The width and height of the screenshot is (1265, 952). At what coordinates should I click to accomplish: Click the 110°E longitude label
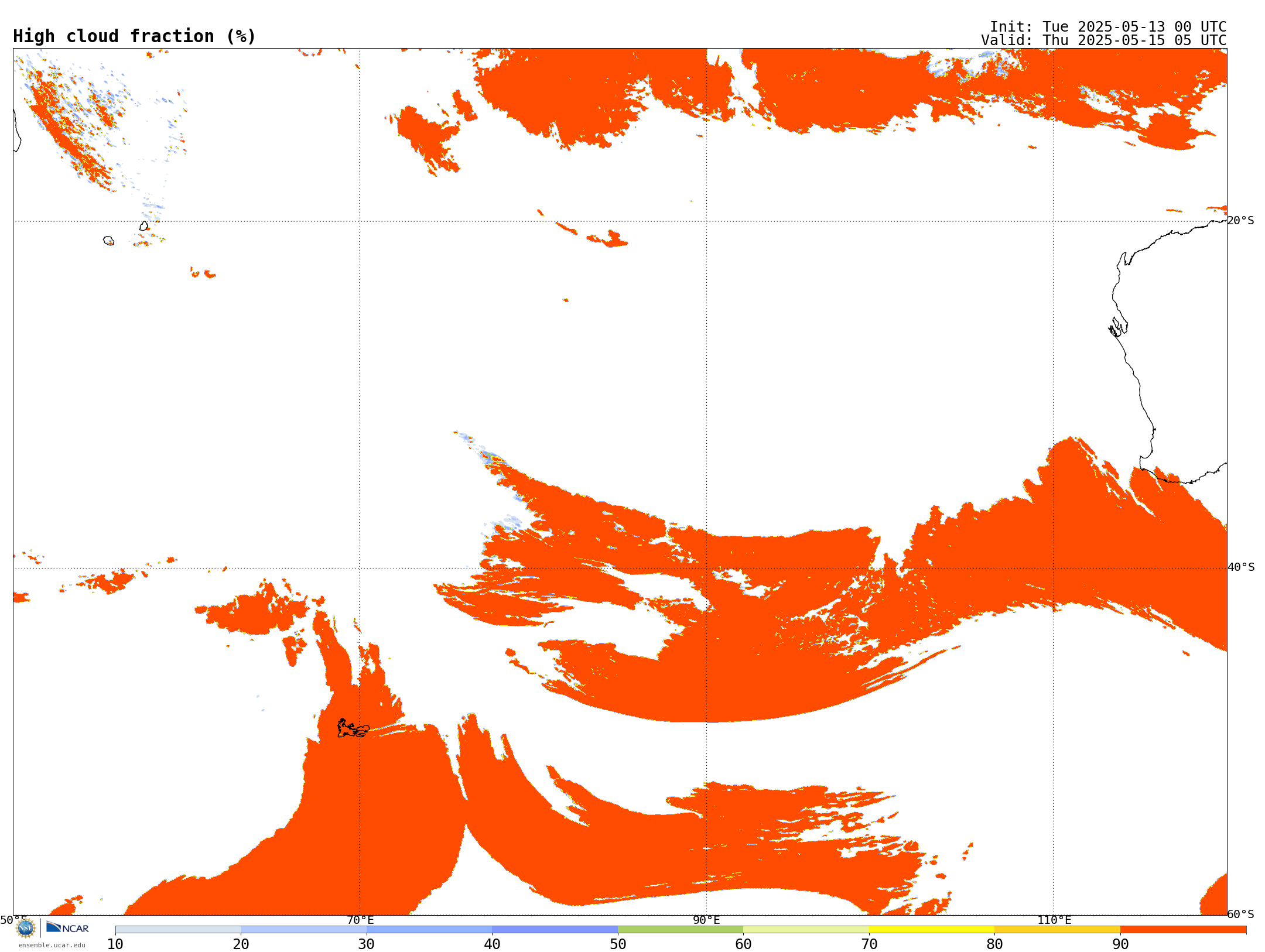pyautogui.click(x=1054, y=920)
